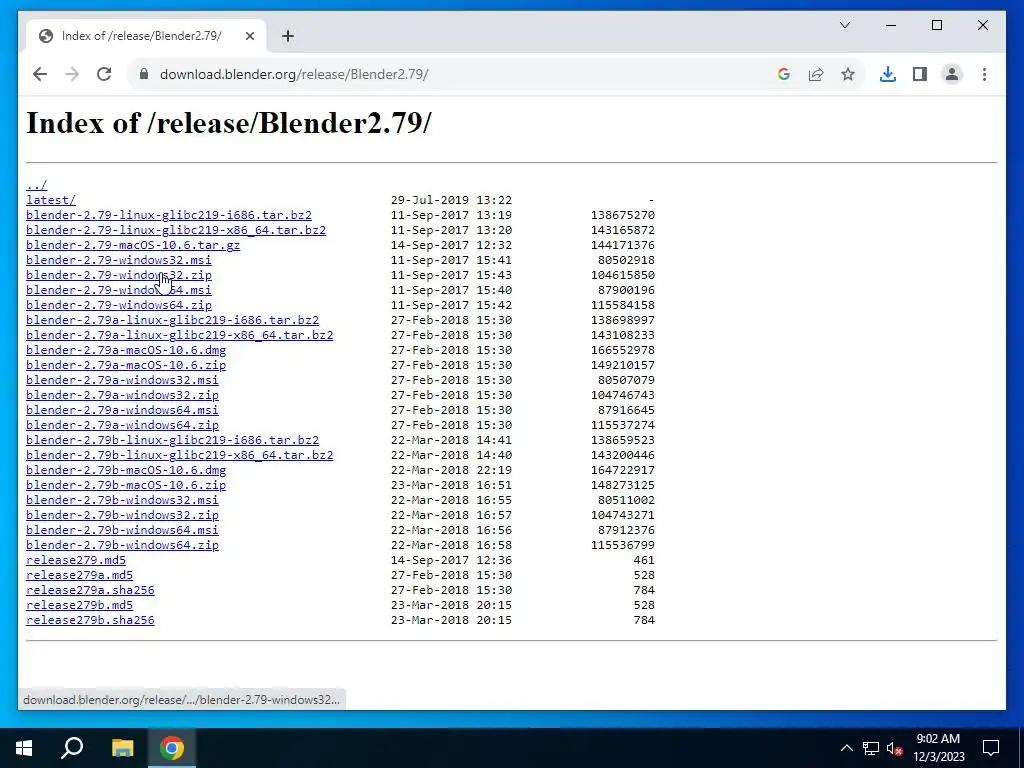The height and width of the screenshot is (768, 1024).
Task: Open release279b.sha256 checksum file
Action: 90,620
